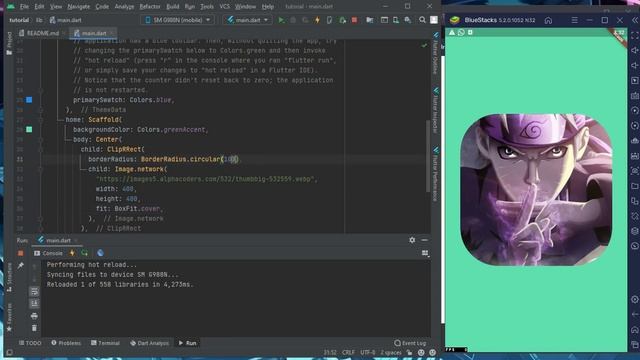This screenshot has height=360, width=640.
Task: Open the Terminal tool window
Action: pos(105,343)
